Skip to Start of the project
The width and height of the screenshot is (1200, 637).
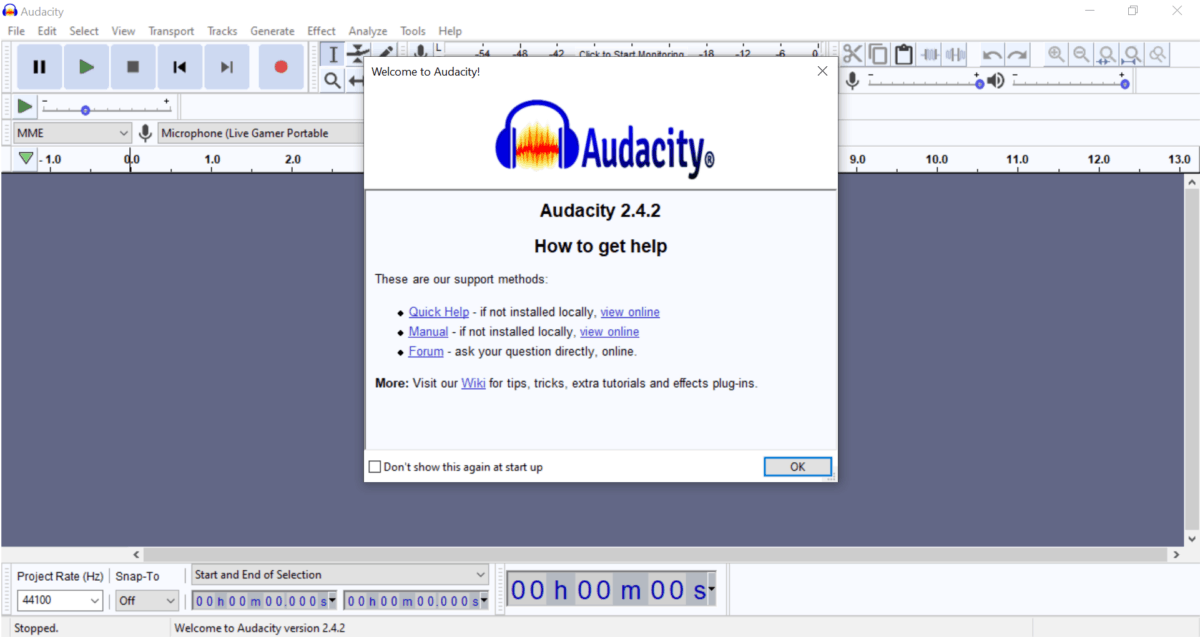point(180,67)
